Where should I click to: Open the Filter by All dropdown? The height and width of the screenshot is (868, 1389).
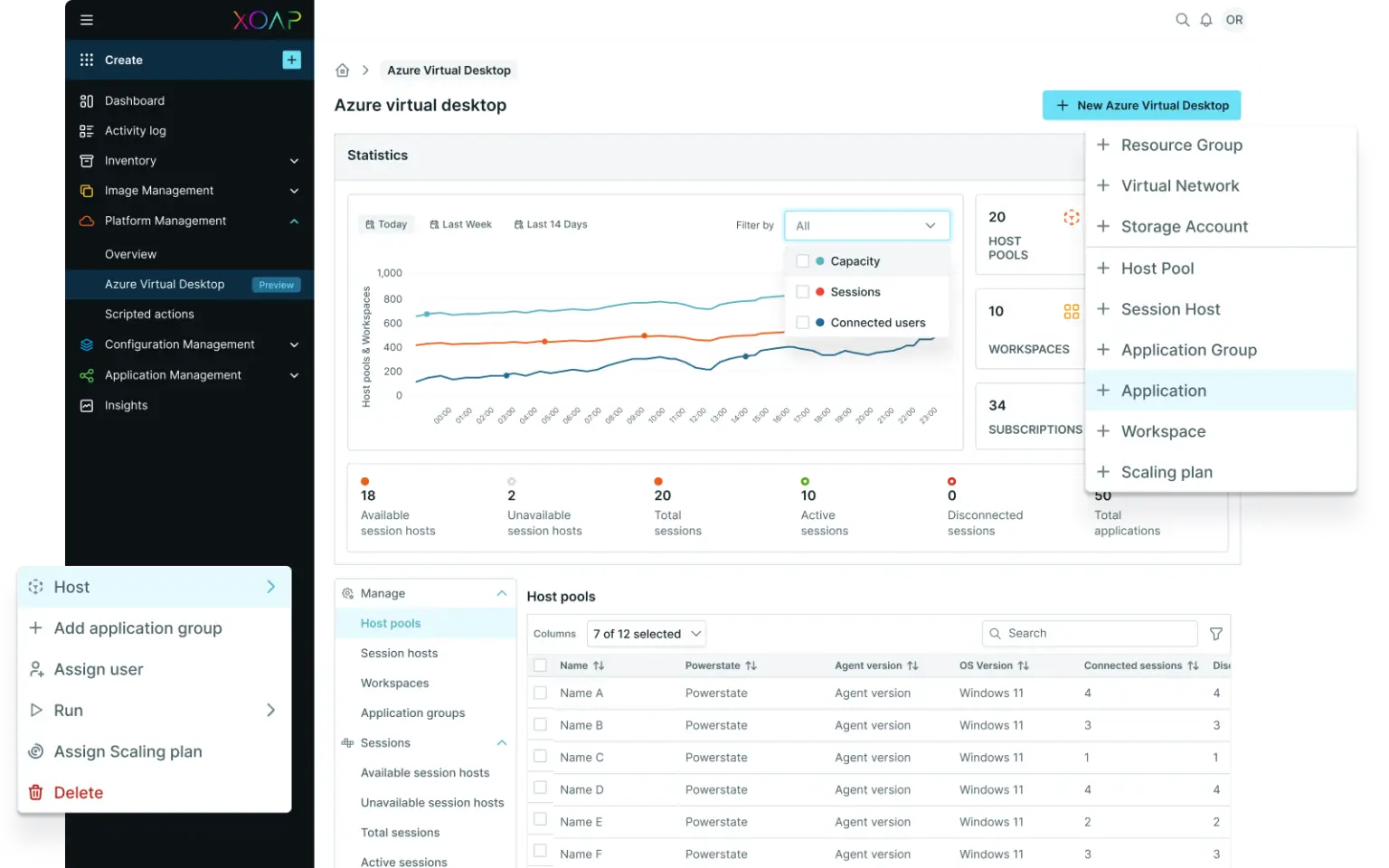(x=867, y=226)
